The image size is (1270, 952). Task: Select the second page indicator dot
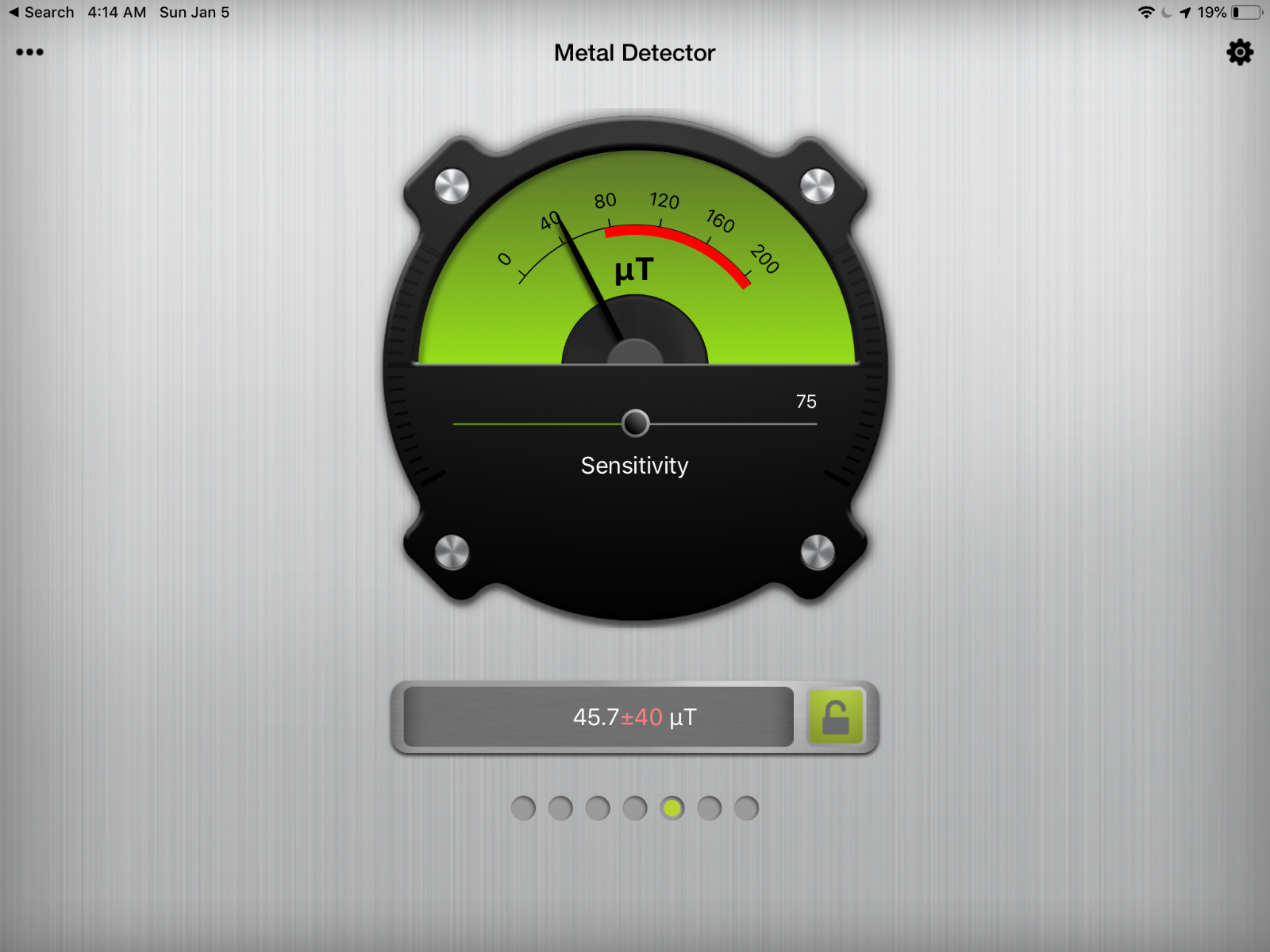coord(560,808)
